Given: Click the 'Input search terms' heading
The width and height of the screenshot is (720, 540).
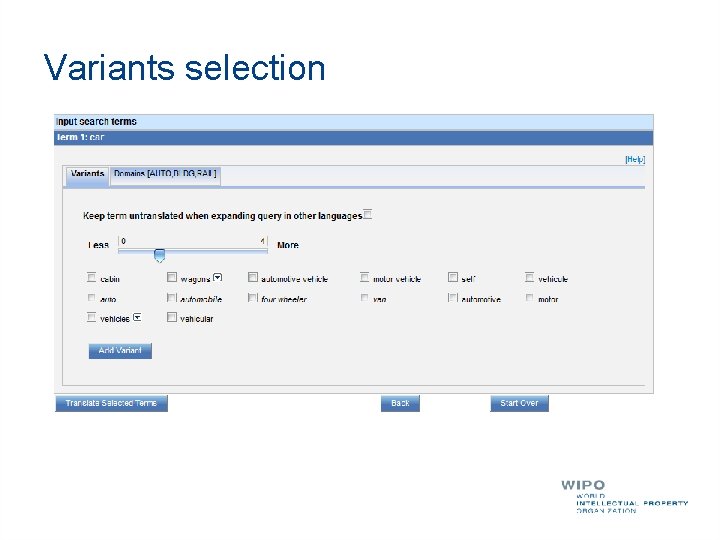Looking at the screenshot, I should pos(96,122).
